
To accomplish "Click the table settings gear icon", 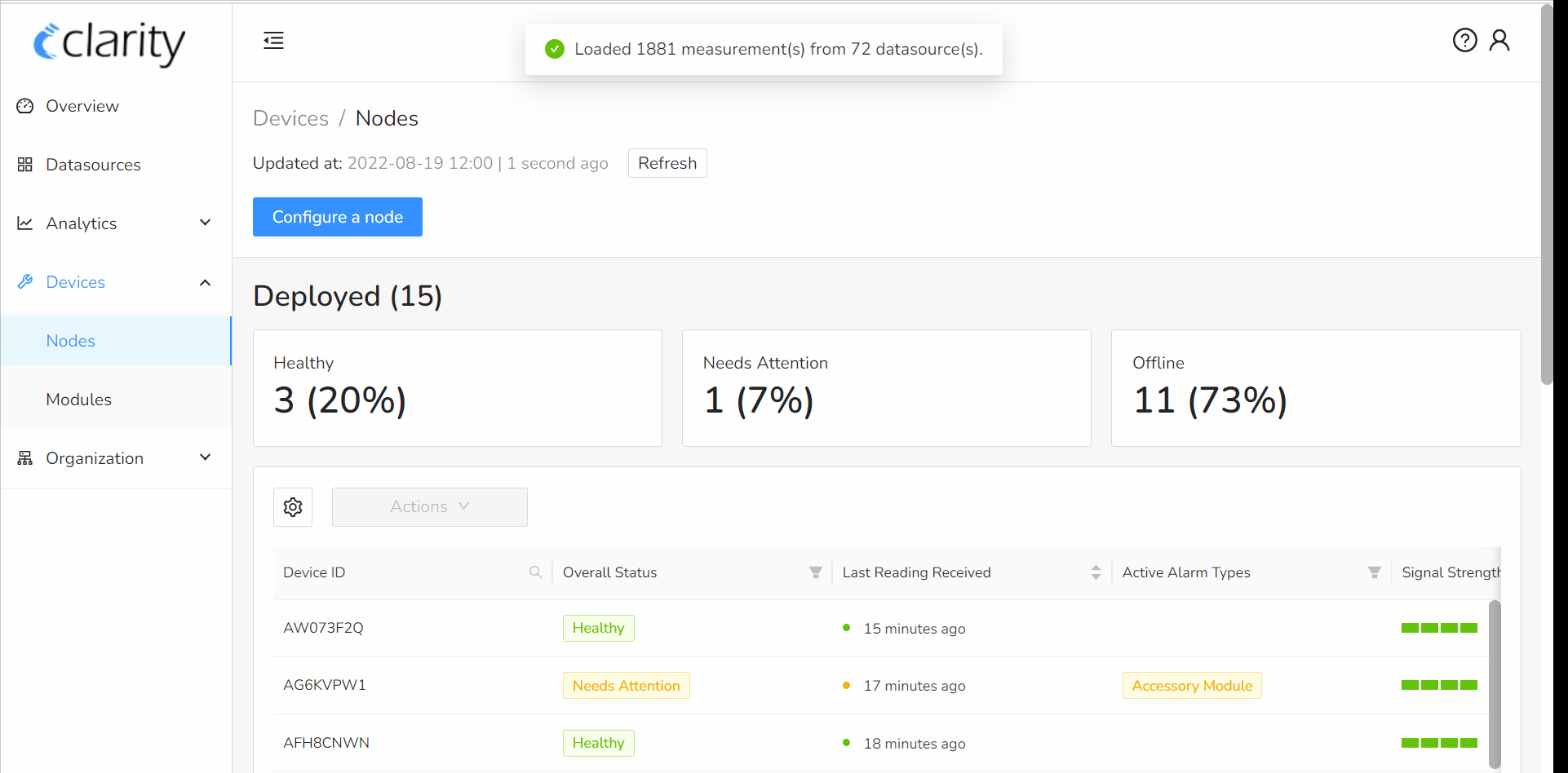I will [x=293, y=507].
